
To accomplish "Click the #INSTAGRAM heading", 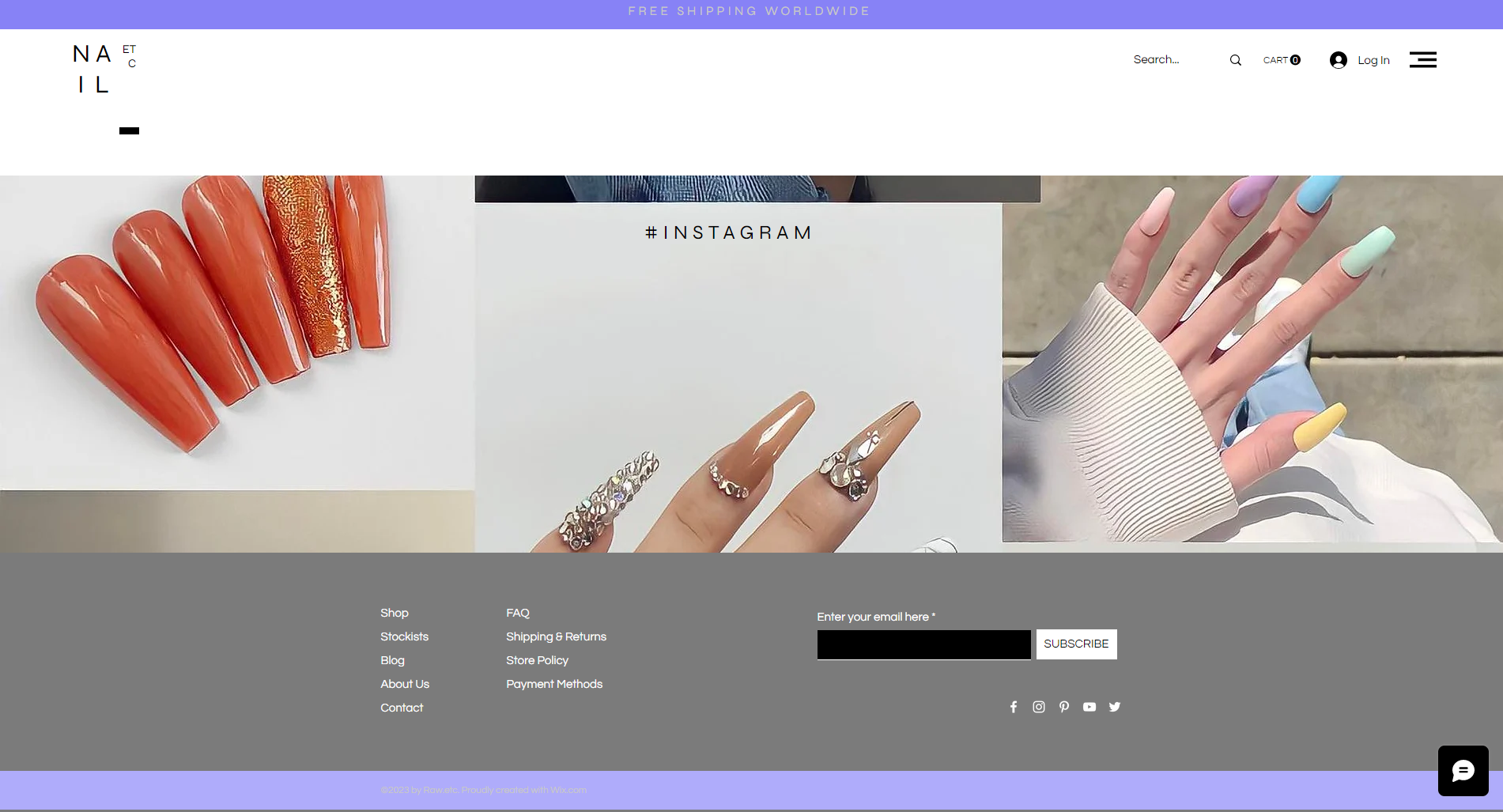I will pos(728,232).
